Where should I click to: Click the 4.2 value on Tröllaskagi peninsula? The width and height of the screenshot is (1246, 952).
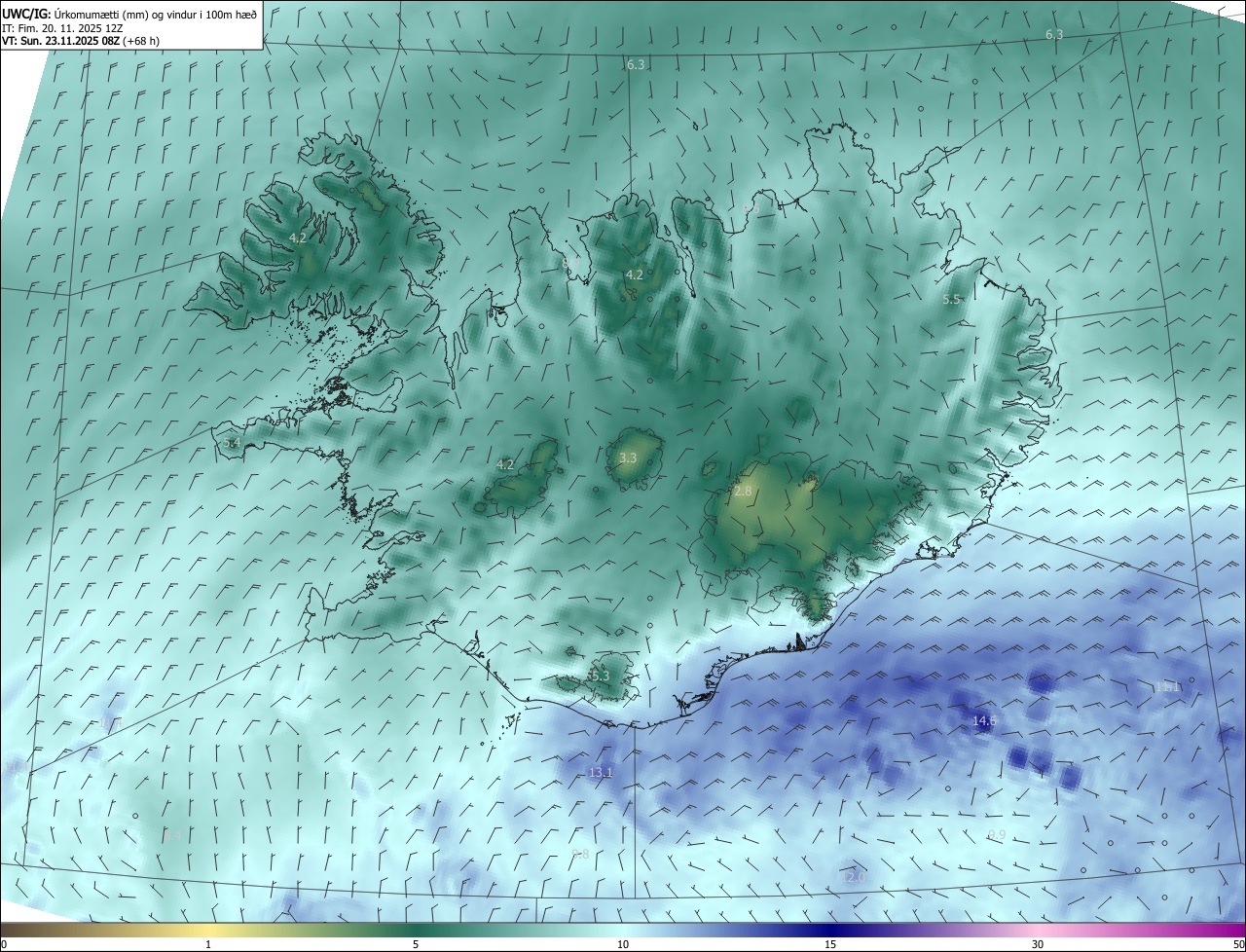635,275
